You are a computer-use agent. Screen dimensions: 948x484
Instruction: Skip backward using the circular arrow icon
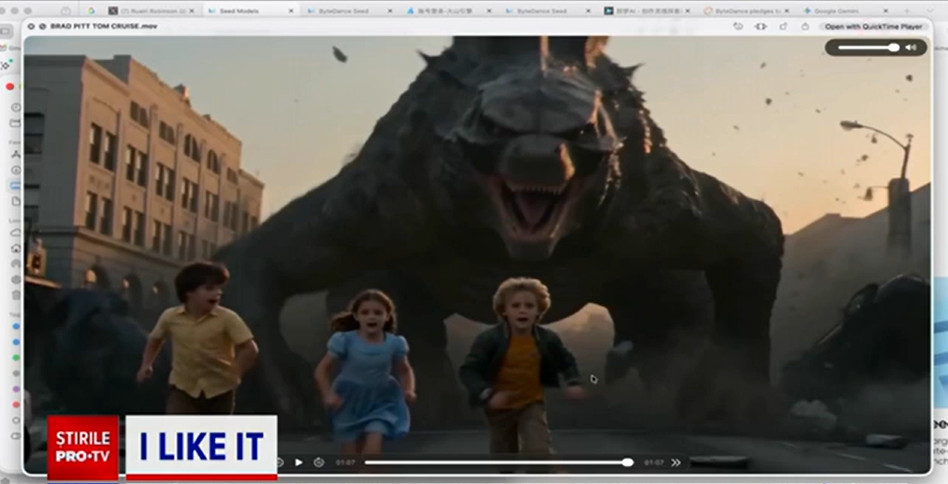(x=279, y=462)
